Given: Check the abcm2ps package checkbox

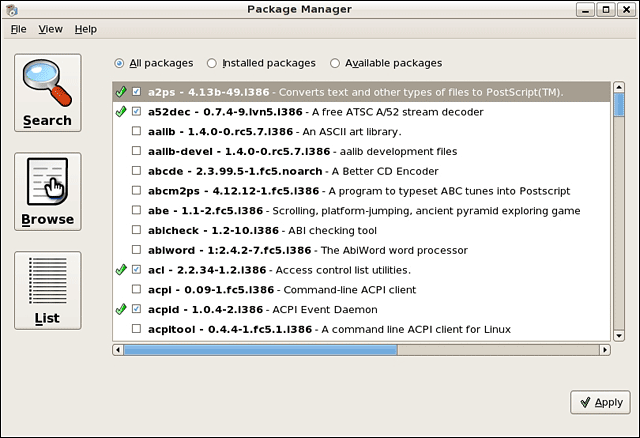Looking at the screenshot, I should [x=136, y=190].
